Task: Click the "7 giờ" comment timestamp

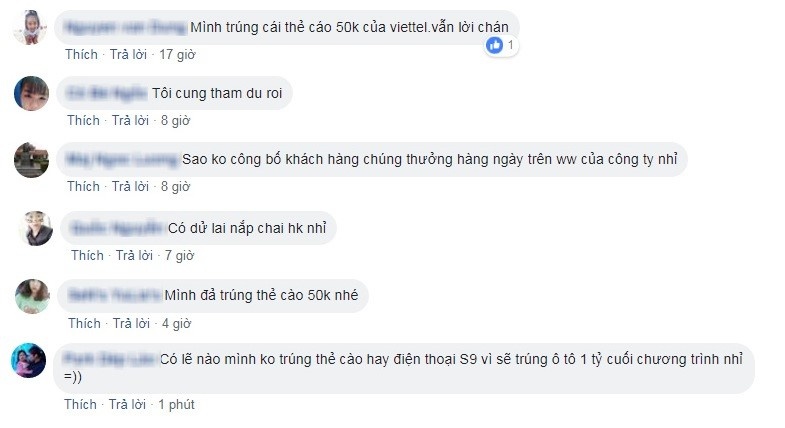Action: click(180, 256)
